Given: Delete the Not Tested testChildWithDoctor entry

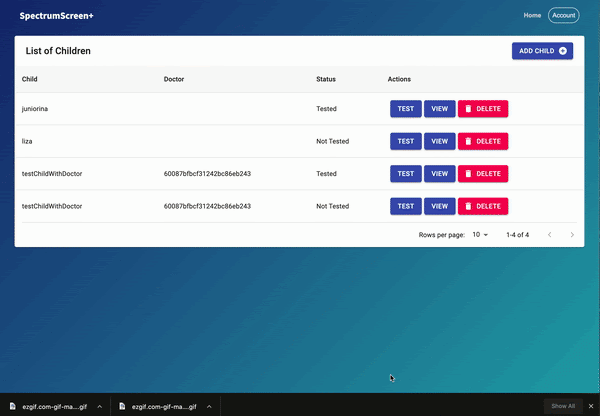Looking at the screenshot, I should (483, 206).
